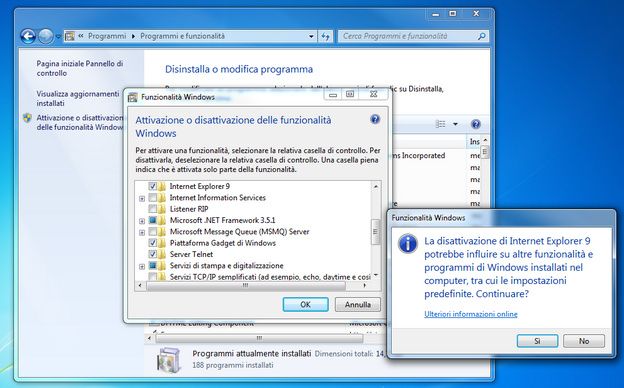
Task: Open Visualizza aggiornamenti installati link
Action: tap(78, 99)
